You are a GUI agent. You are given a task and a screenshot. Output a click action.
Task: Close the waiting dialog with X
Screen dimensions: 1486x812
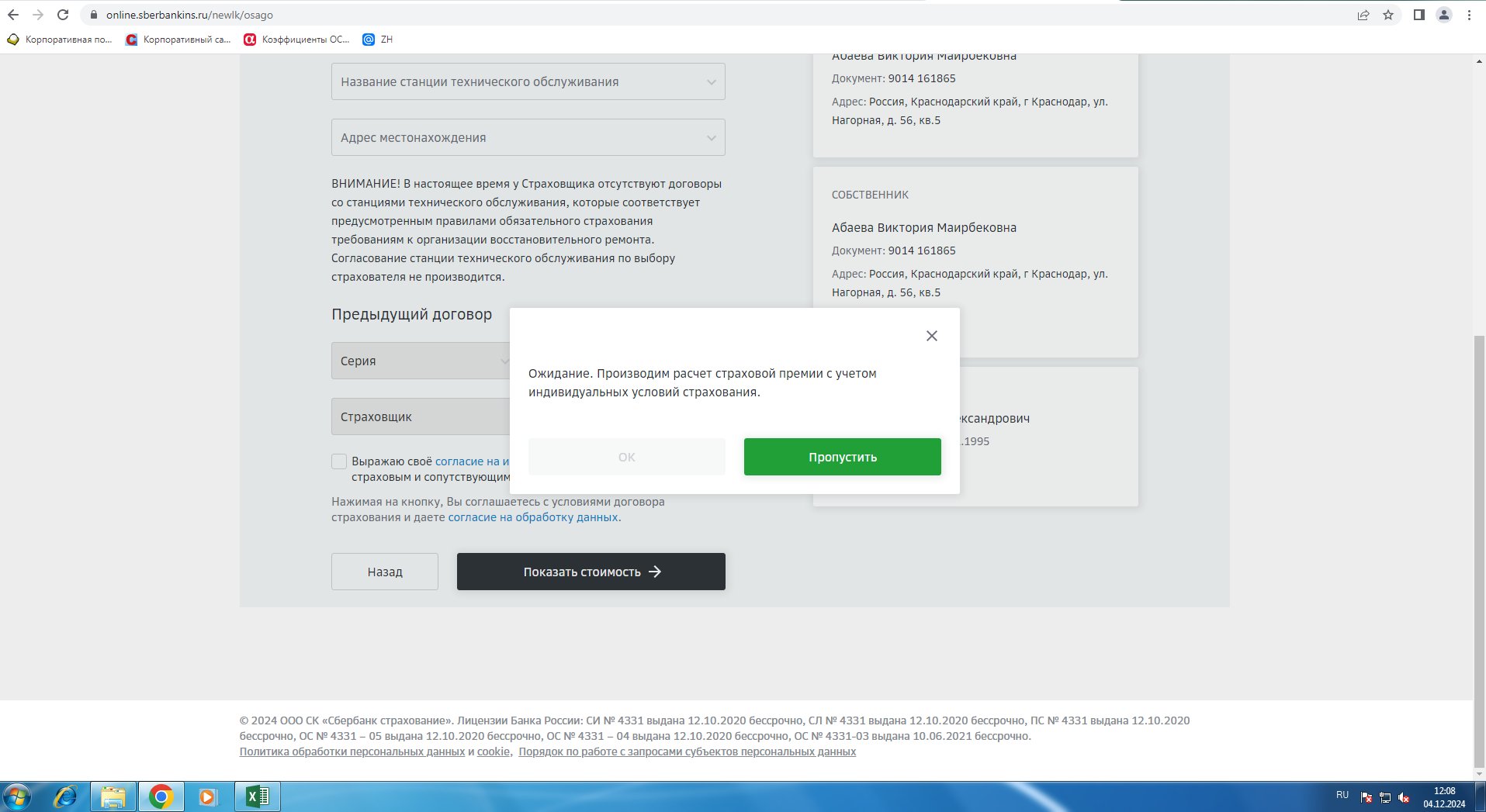coord(931,336)
